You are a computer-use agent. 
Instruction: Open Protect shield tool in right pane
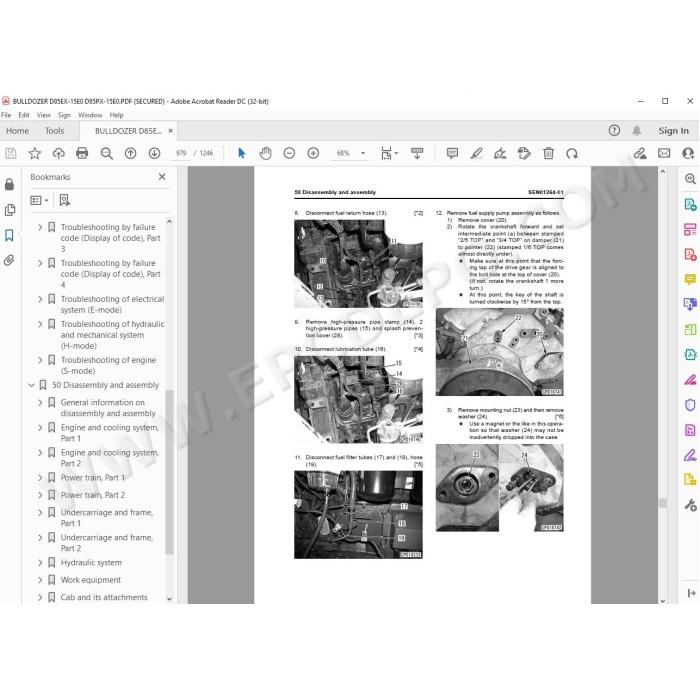pyautogui.click(x=690, y=405)
